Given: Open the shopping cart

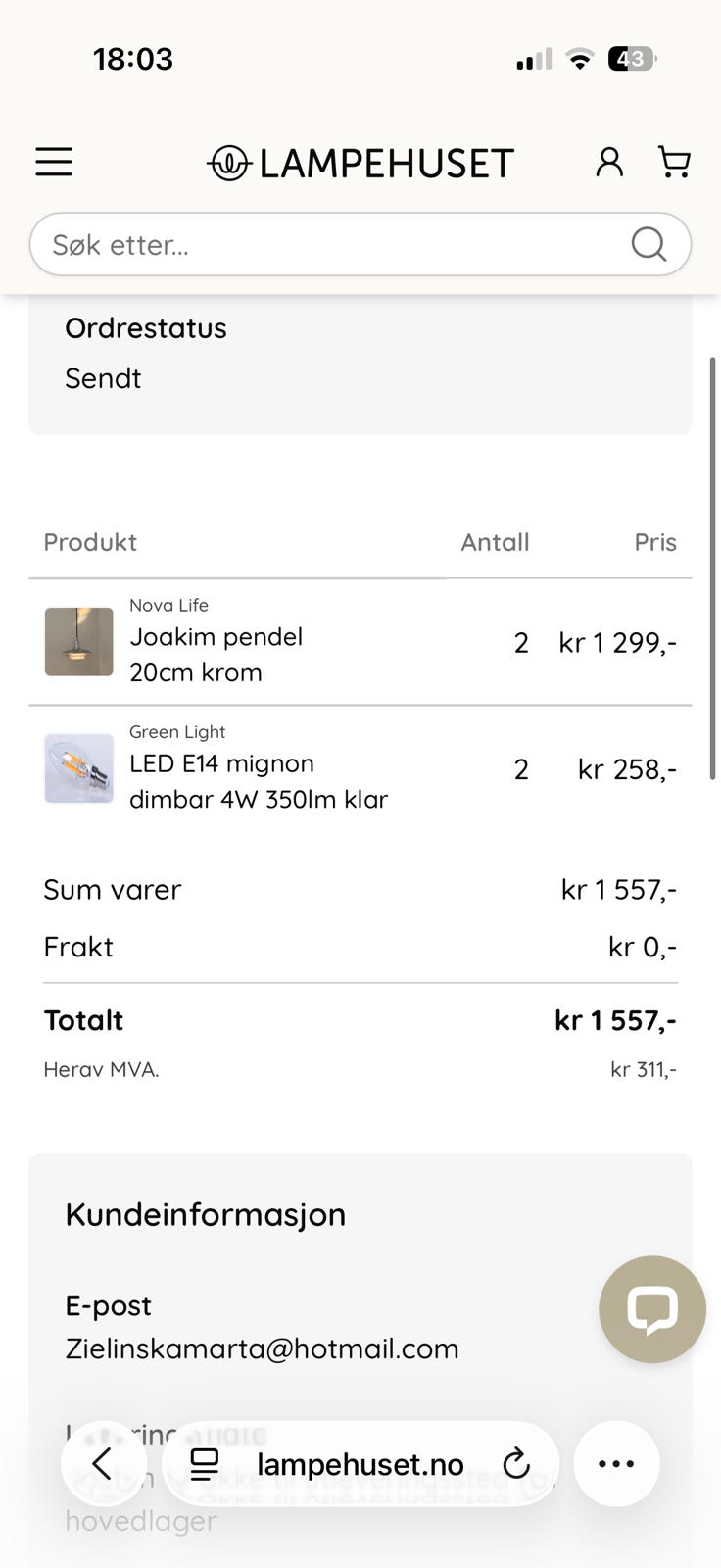Looking at the screenshot, I should 674,162.
